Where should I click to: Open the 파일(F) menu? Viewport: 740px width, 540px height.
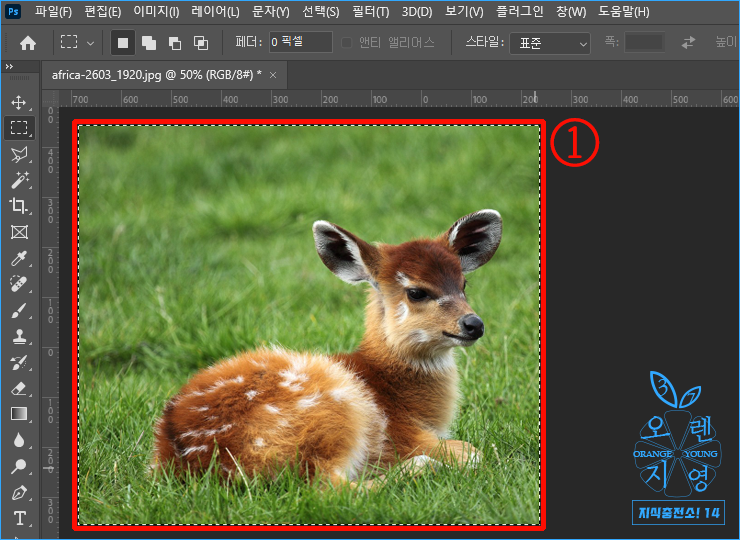[x=53, y=11]
